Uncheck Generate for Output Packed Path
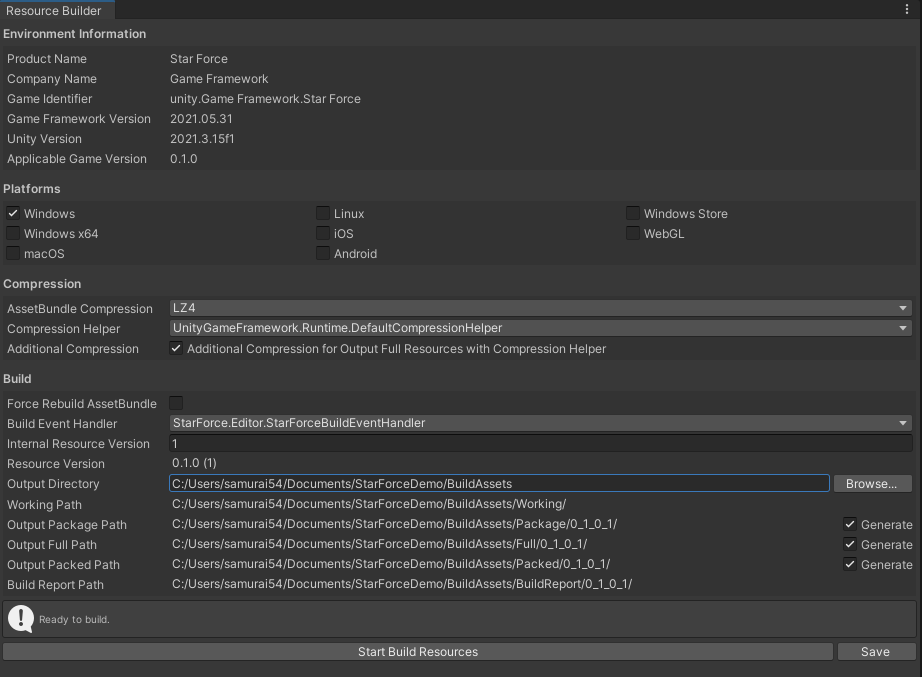Image resolution: width=922 pixels, height=677 pixels. point(850,564)
